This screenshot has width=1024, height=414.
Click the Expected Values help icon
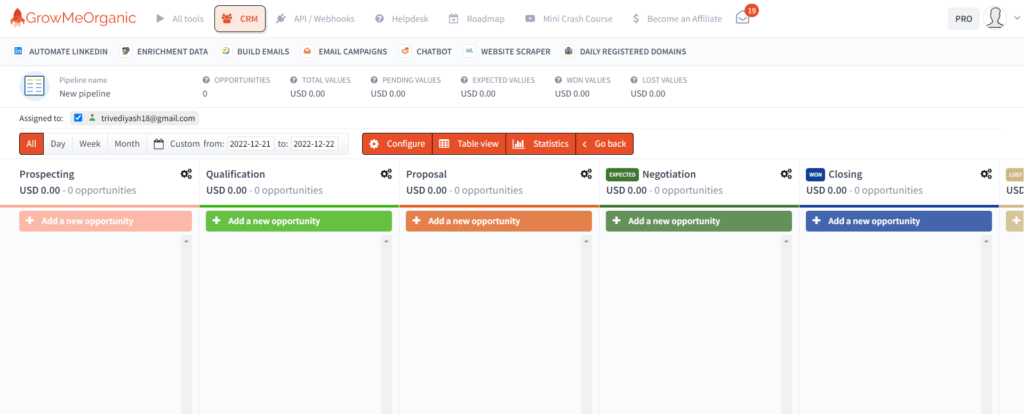point(464,80)
